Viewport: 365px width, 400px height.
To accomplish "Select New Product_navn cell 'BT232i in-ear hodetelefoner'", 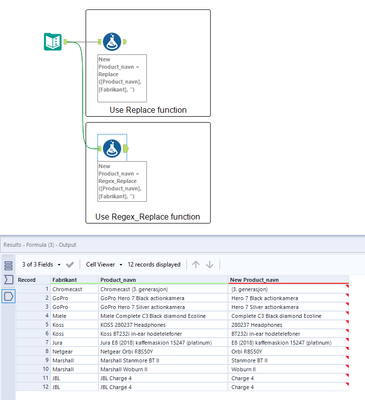I will [x=288, y=334].
